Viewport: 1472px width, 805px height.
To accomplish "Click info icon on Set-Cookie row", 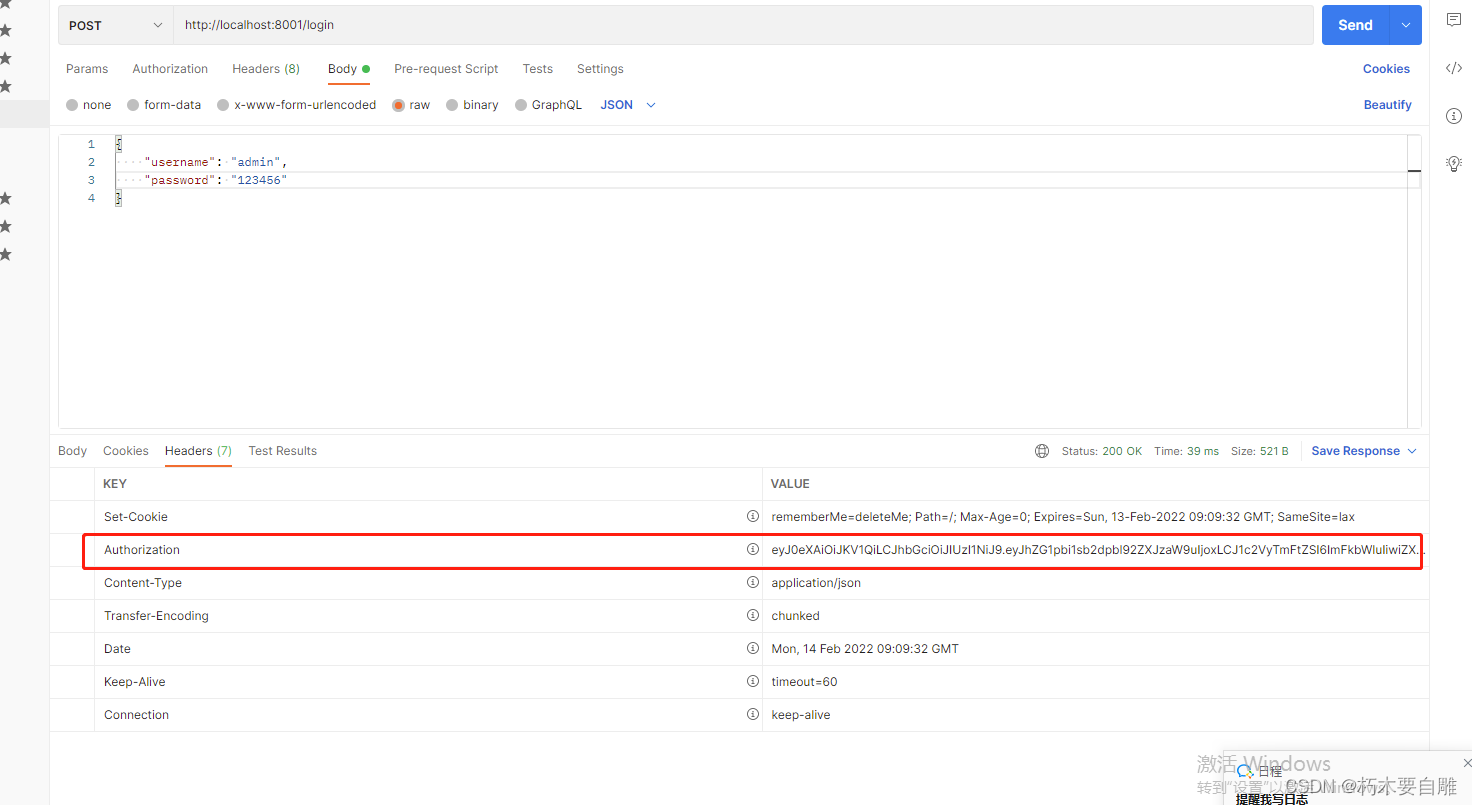I will coord(753,516).
